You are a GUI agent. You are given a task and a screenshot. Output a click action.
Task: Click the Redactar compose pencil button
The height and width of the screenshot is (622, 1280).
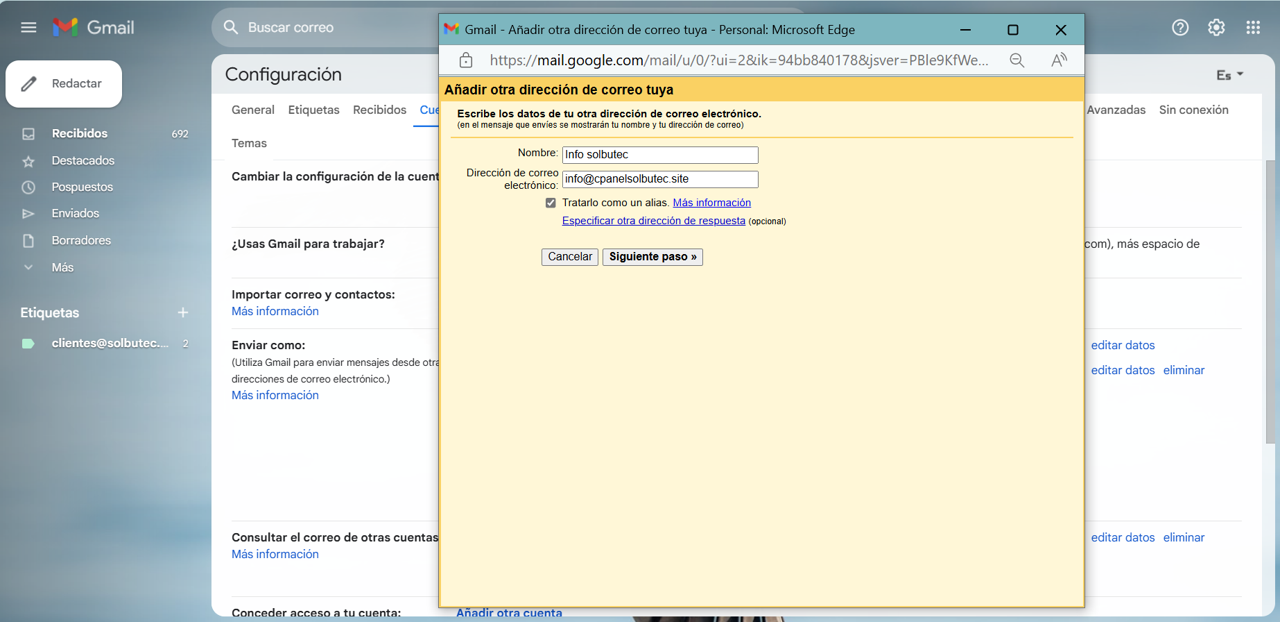click(64, 84)
